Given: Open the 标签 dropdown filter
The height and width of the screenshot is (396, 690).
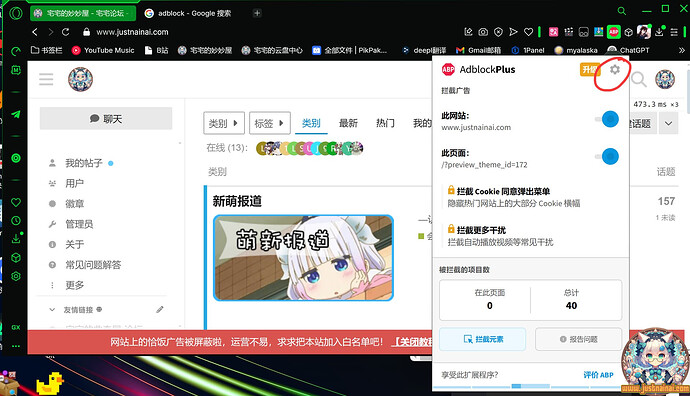Looking at the screenshot, I should pyautogui.click(x=270, y=123).
